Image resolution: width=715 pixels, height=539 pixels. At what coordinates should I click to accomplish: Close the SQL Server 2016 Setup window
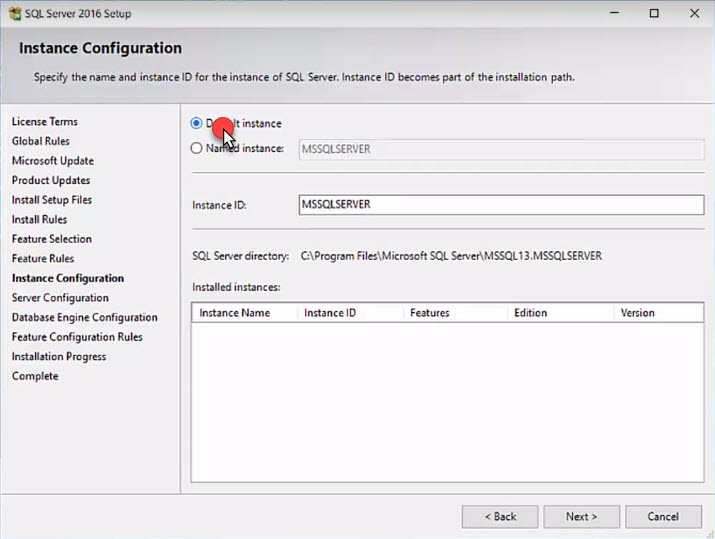694,13
